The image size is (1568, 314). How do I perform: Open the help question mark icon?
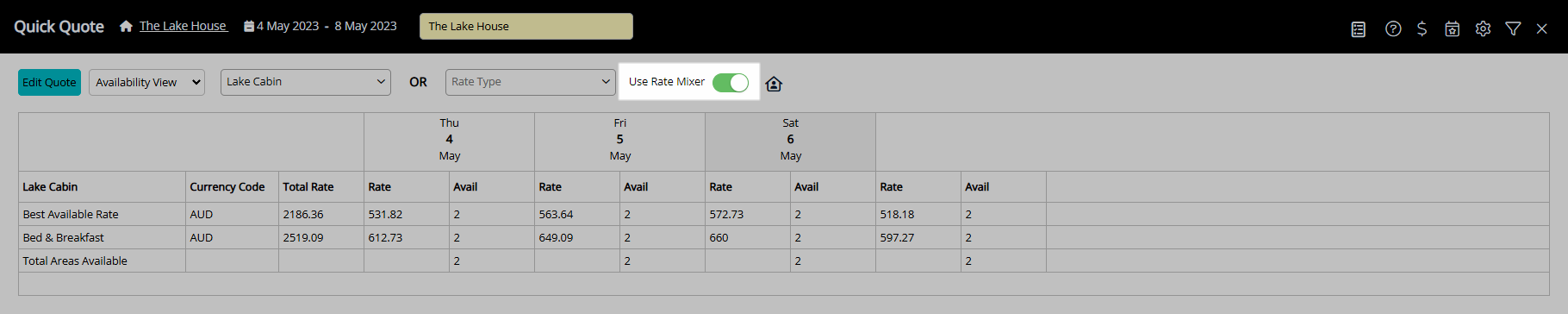1393,29
